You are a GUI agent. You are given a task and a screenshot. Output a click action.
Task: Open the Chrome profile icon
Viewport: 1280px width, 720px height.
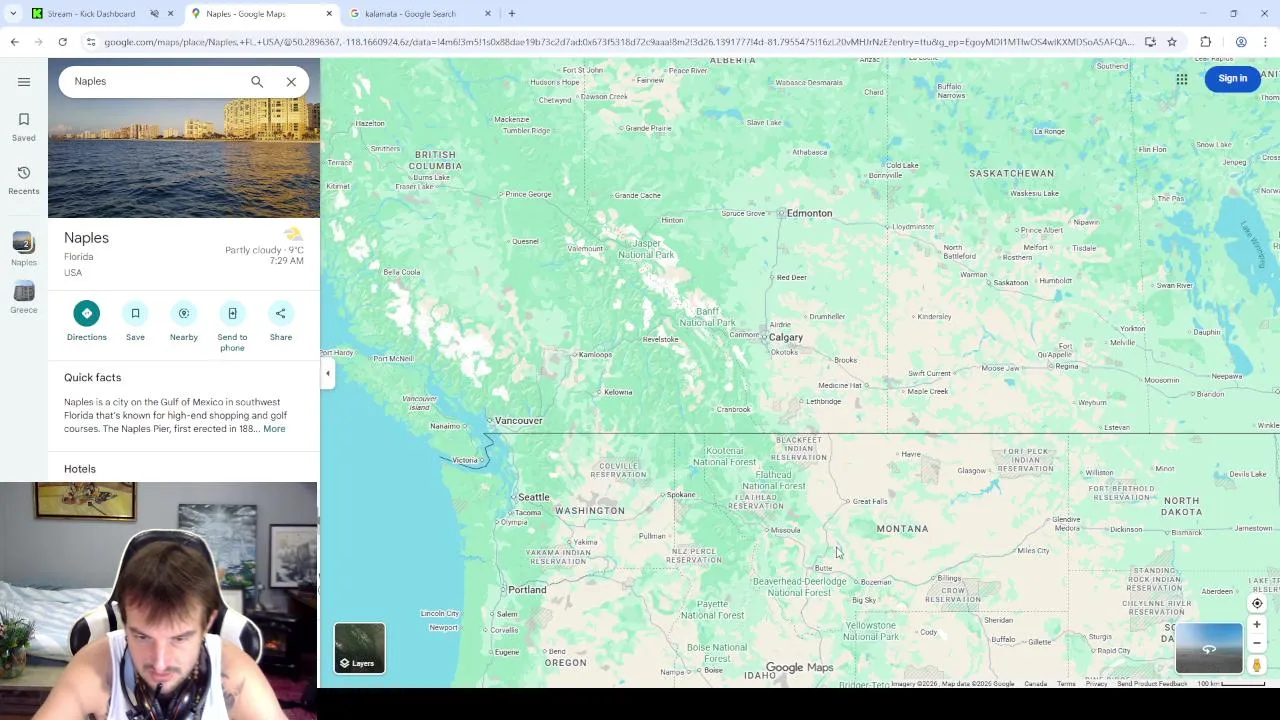[1241, 42]
